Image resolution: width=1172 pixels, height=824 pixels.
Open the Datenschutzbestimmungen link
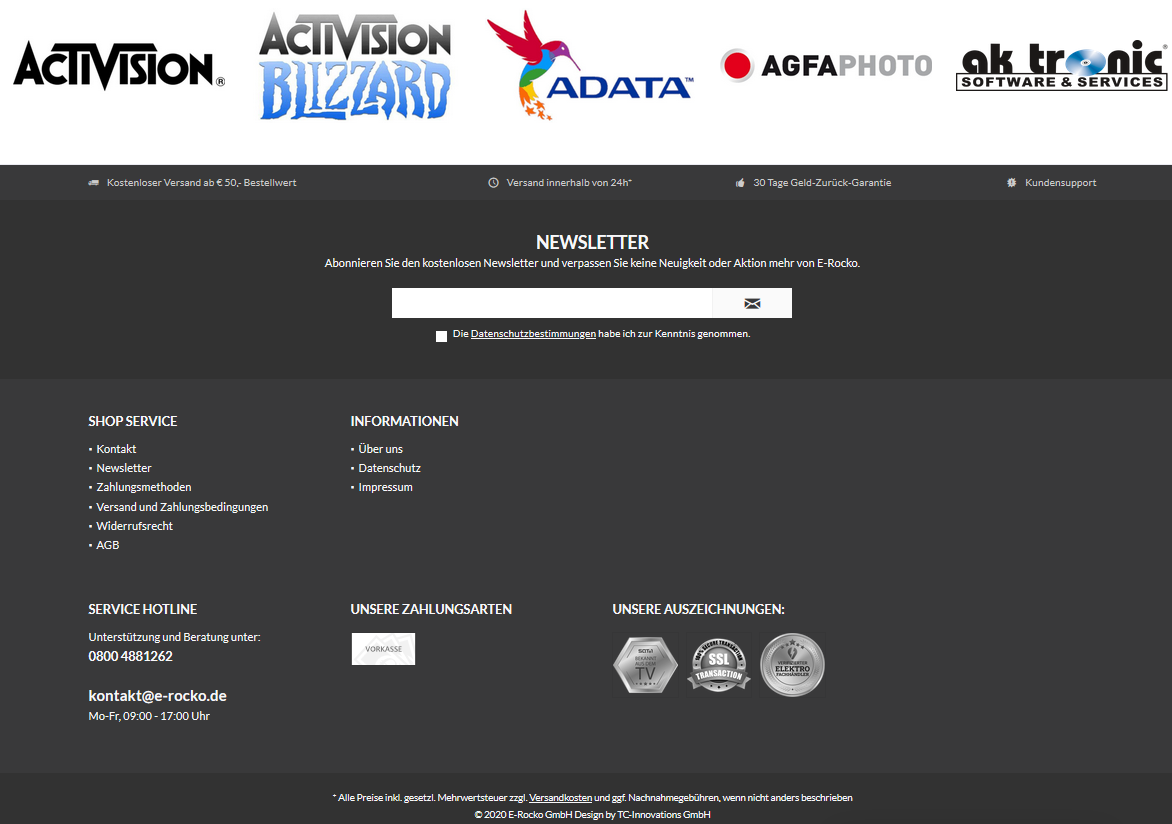click(533, 333)
